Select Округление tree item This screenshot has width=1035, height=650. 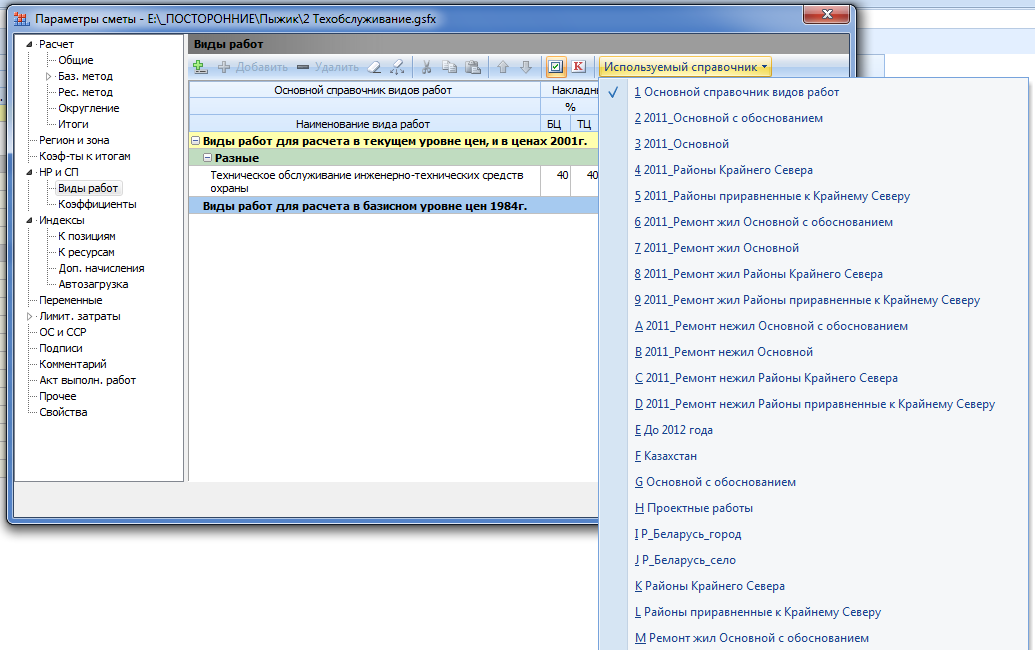pyautogui.click(x=88, y=108)
